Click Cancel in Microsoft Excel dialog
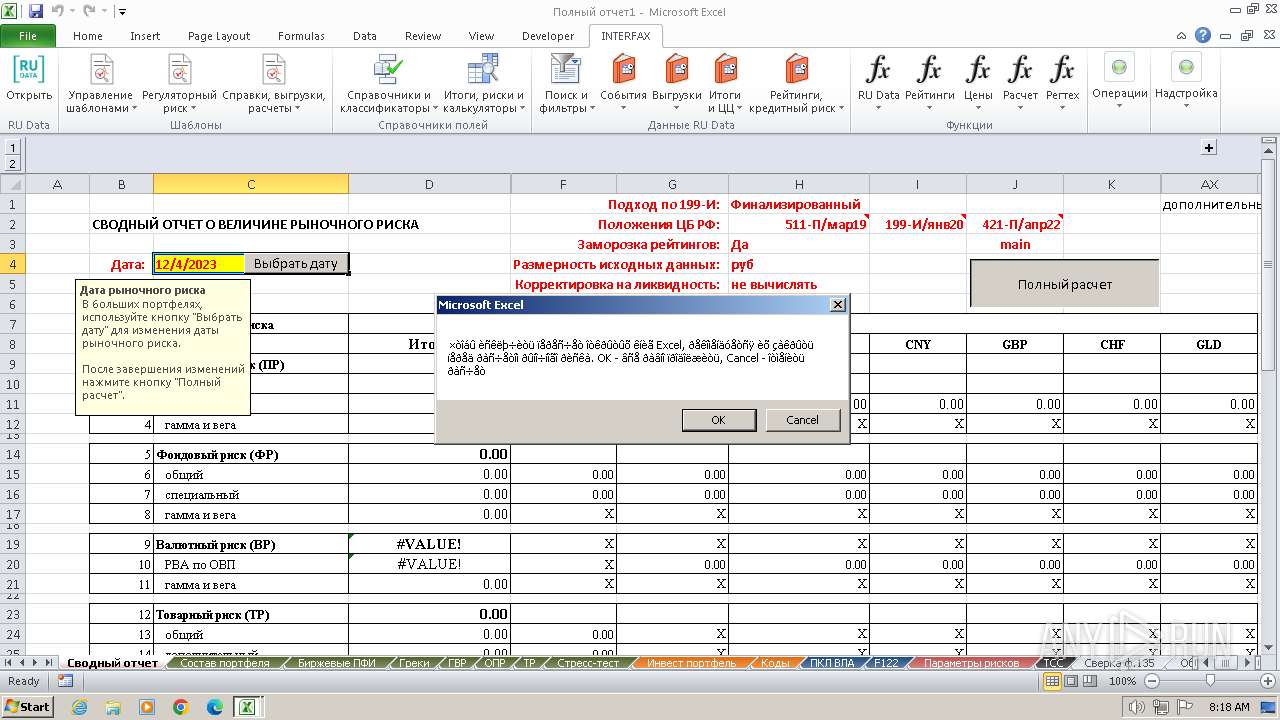 pyautogui.click(x=802, y=420)
